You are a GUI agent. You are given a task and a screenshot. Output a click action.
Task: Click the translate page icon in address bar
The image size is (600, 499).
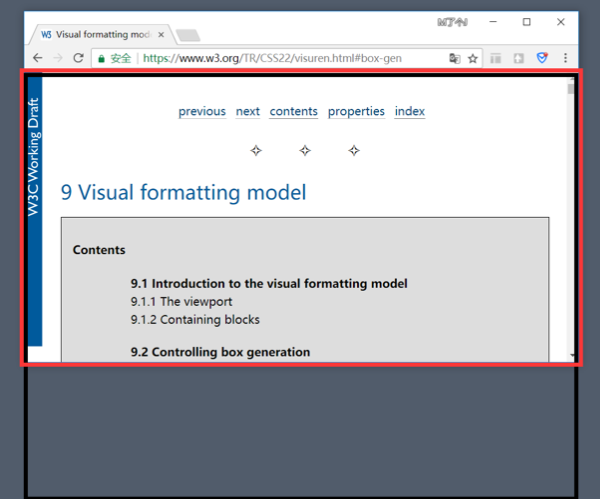(454, 58)
